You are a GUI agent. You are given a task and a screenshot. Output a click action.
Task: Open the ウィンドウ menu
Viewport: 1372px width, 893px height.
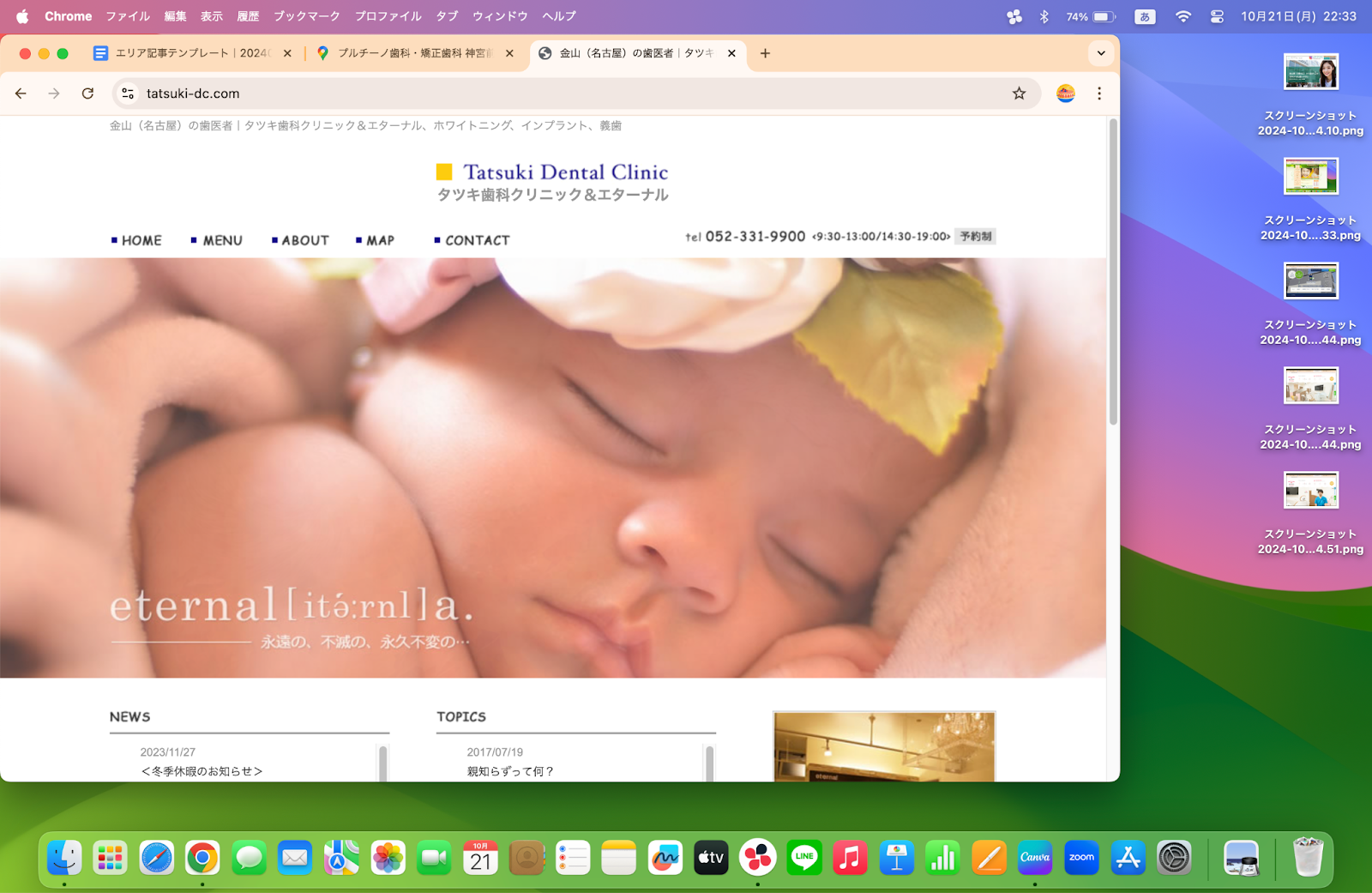(500, 16)
